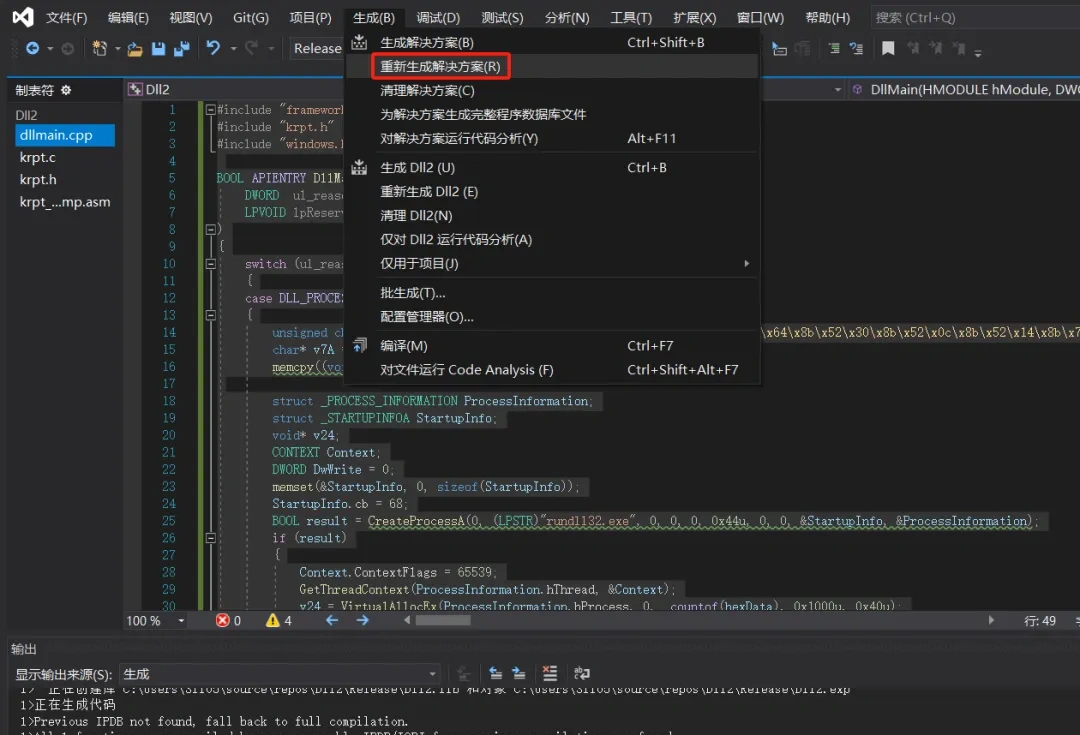Expand the undo history dropdown arrow
Image resolution: width=1080 pixels, height=735 pixels.
click(233, 49)
